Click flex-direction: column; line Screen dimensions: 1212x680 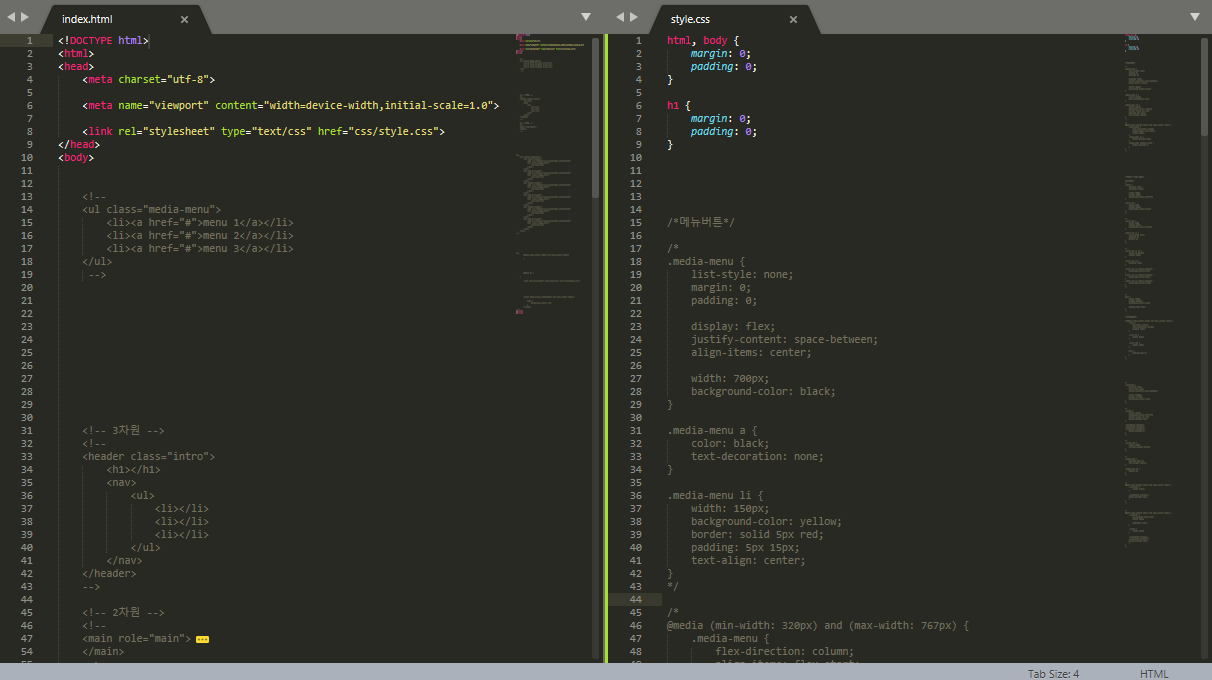click(x=785, y=652)
